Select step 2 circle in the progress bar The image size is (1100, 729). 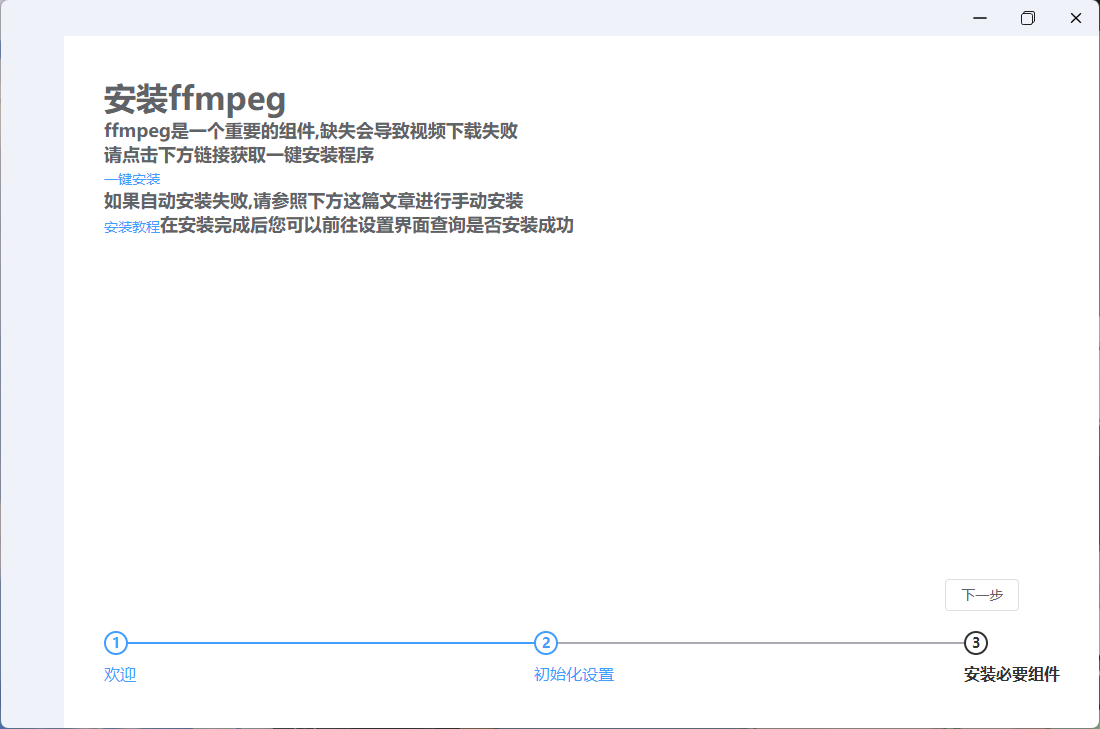[x=546, y=643]
